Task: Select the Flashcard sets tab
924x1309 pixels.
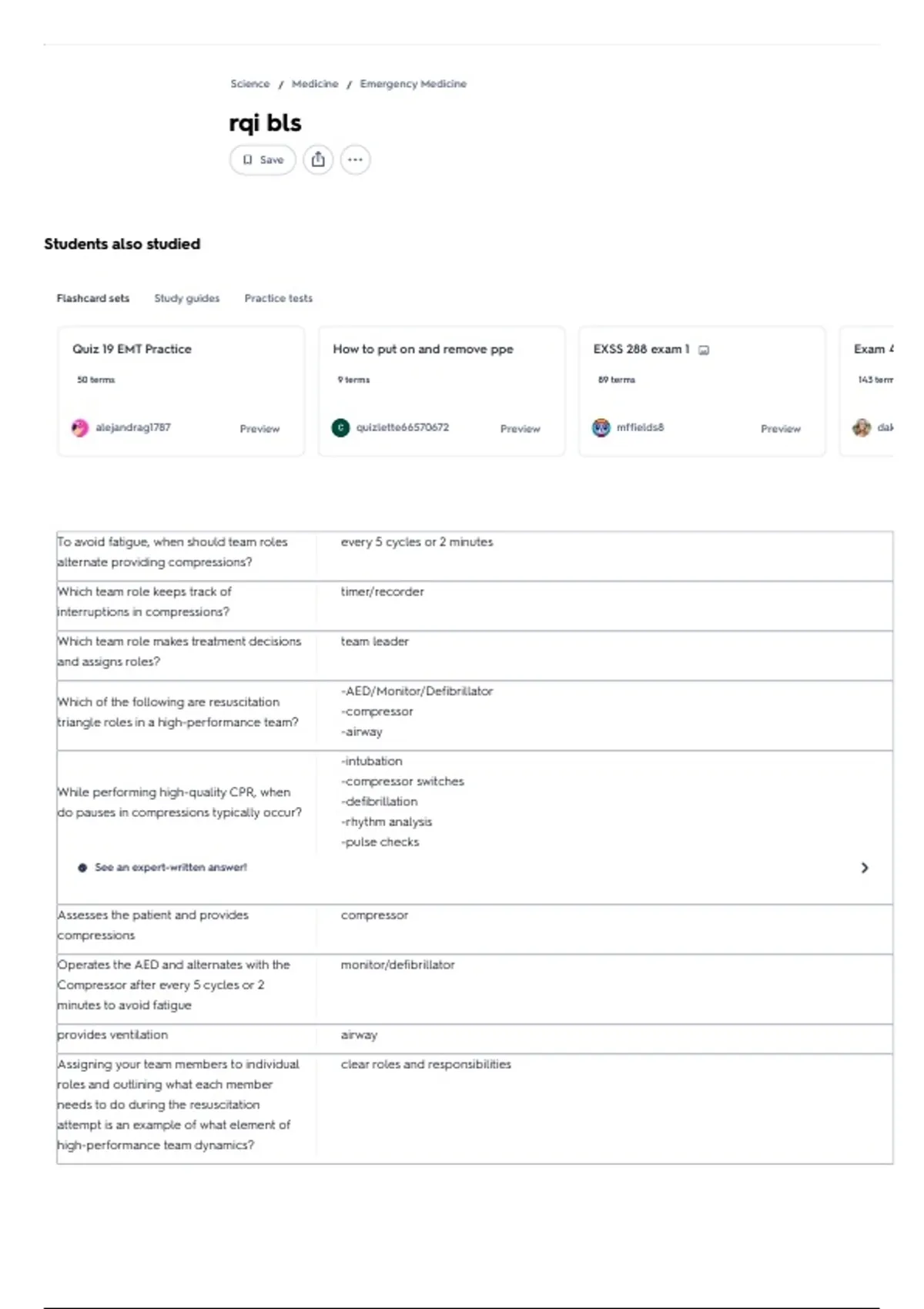Action: click(x=93, y=299)
